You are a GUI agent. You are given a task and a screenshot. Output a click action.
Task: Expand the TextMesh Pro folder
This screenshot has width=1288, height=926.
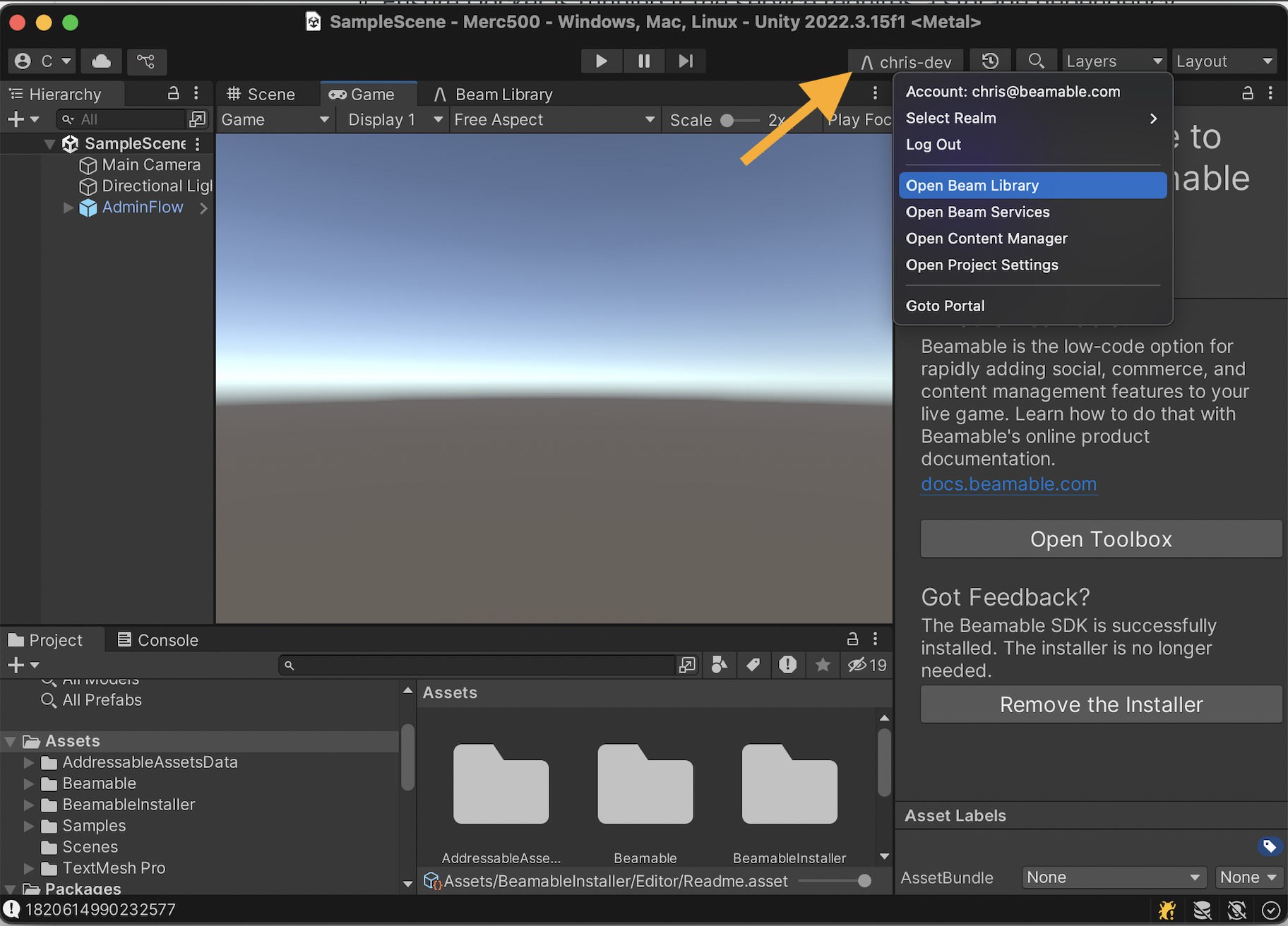29,868
